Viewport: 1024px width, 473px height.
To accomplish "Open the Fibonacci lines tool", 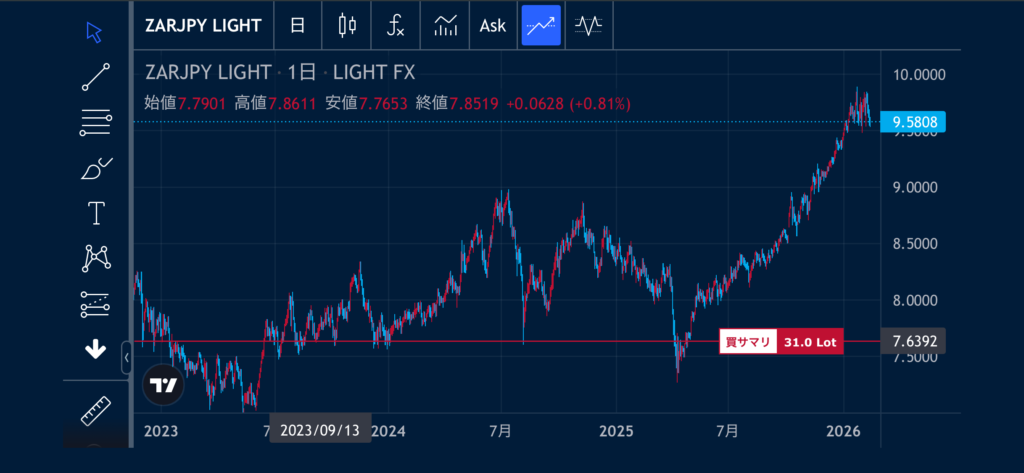I will (x=95, y=123).
